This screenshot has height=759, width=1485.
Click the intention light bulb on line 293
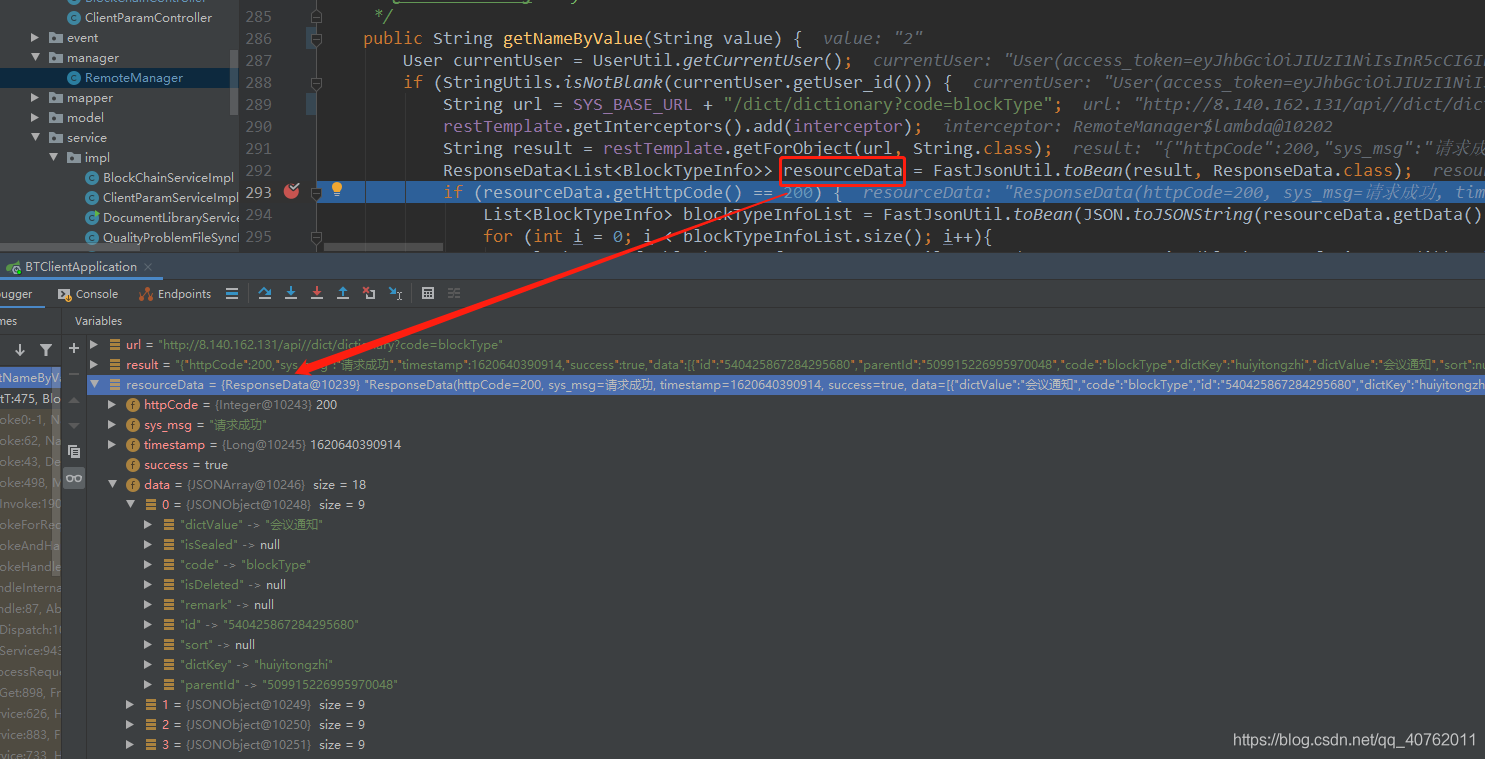coord(337,189)
